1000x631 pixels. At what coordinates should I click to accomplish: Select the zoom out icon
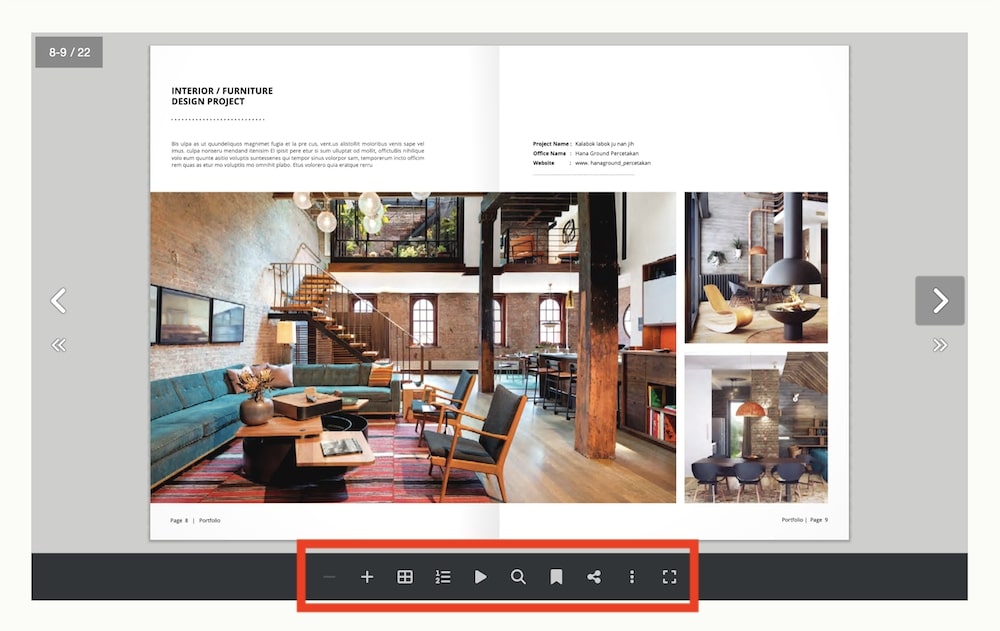[329, 577]
